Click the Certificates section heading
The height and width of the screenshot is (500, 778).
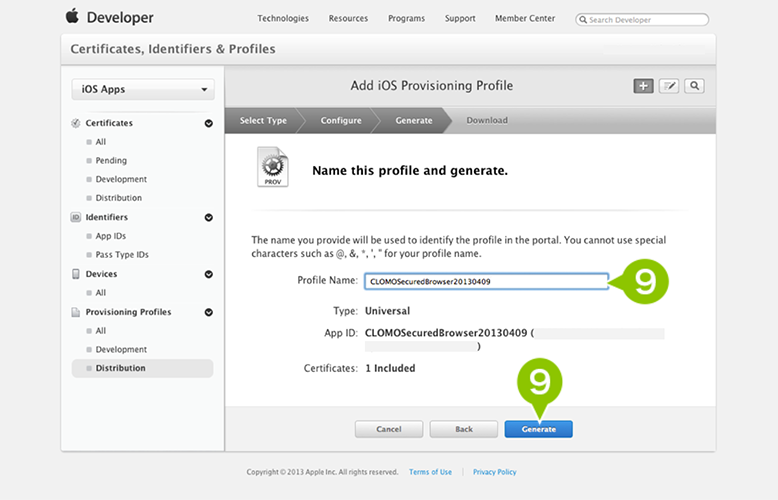click(109, 123)
